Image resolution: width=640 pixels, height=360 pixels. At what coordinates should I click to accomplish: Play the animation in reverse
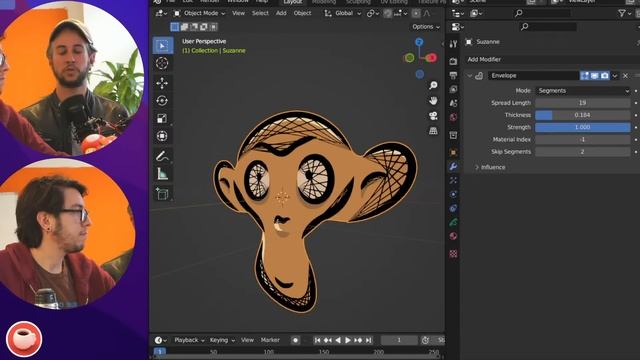click(x=338, y=340)
